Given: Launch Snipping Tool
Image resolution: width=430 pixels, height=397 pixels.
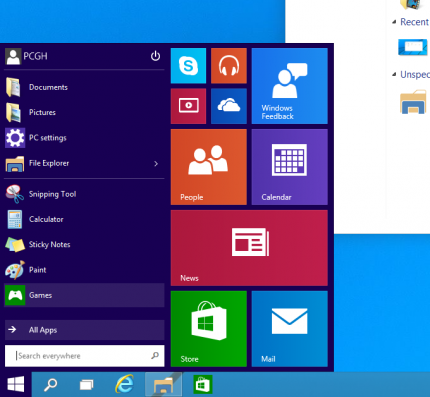Looking at the screenshot, I should click(x=84, y=194).
